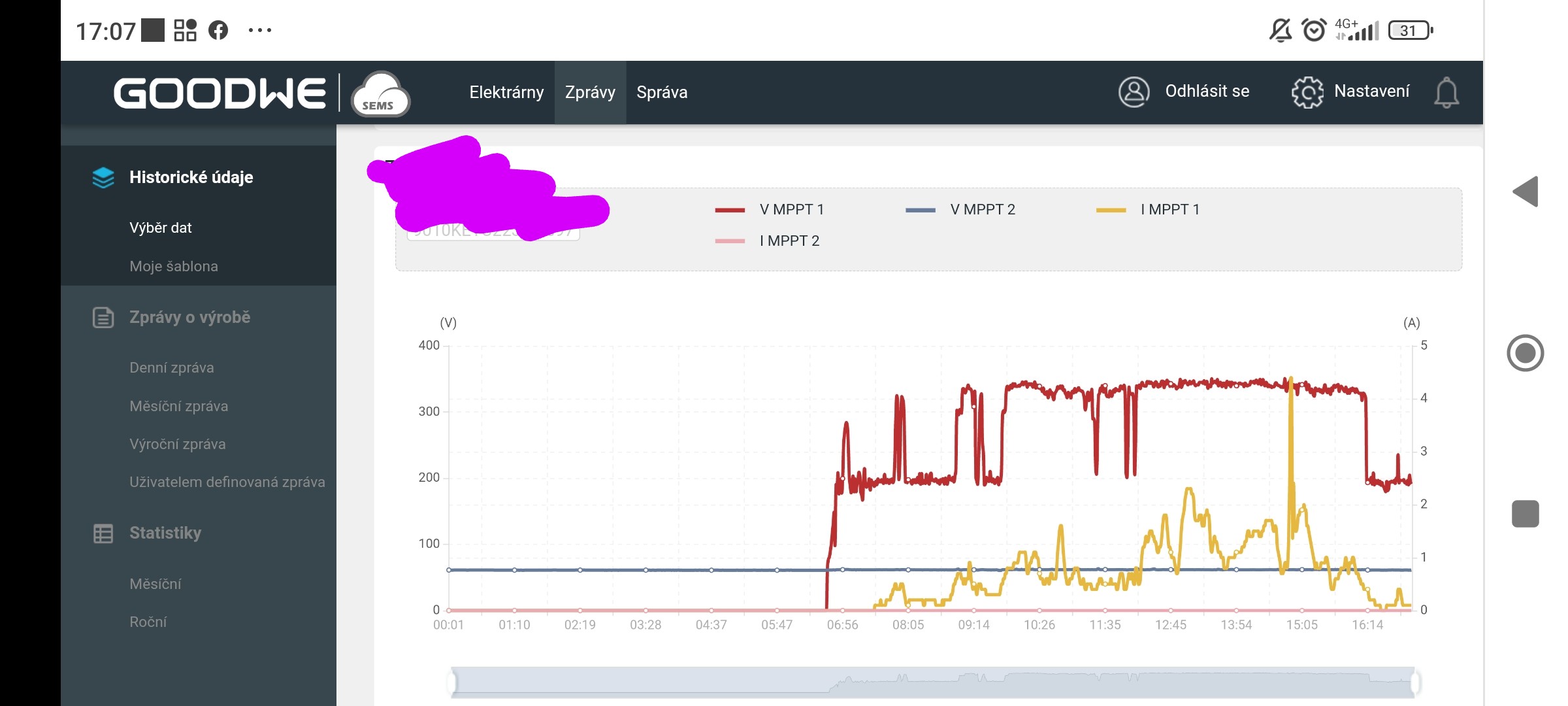Screen dimensions: 1568x706
Task: Select Výběr dat in sidebar
Action: click(x=161, y=227)
